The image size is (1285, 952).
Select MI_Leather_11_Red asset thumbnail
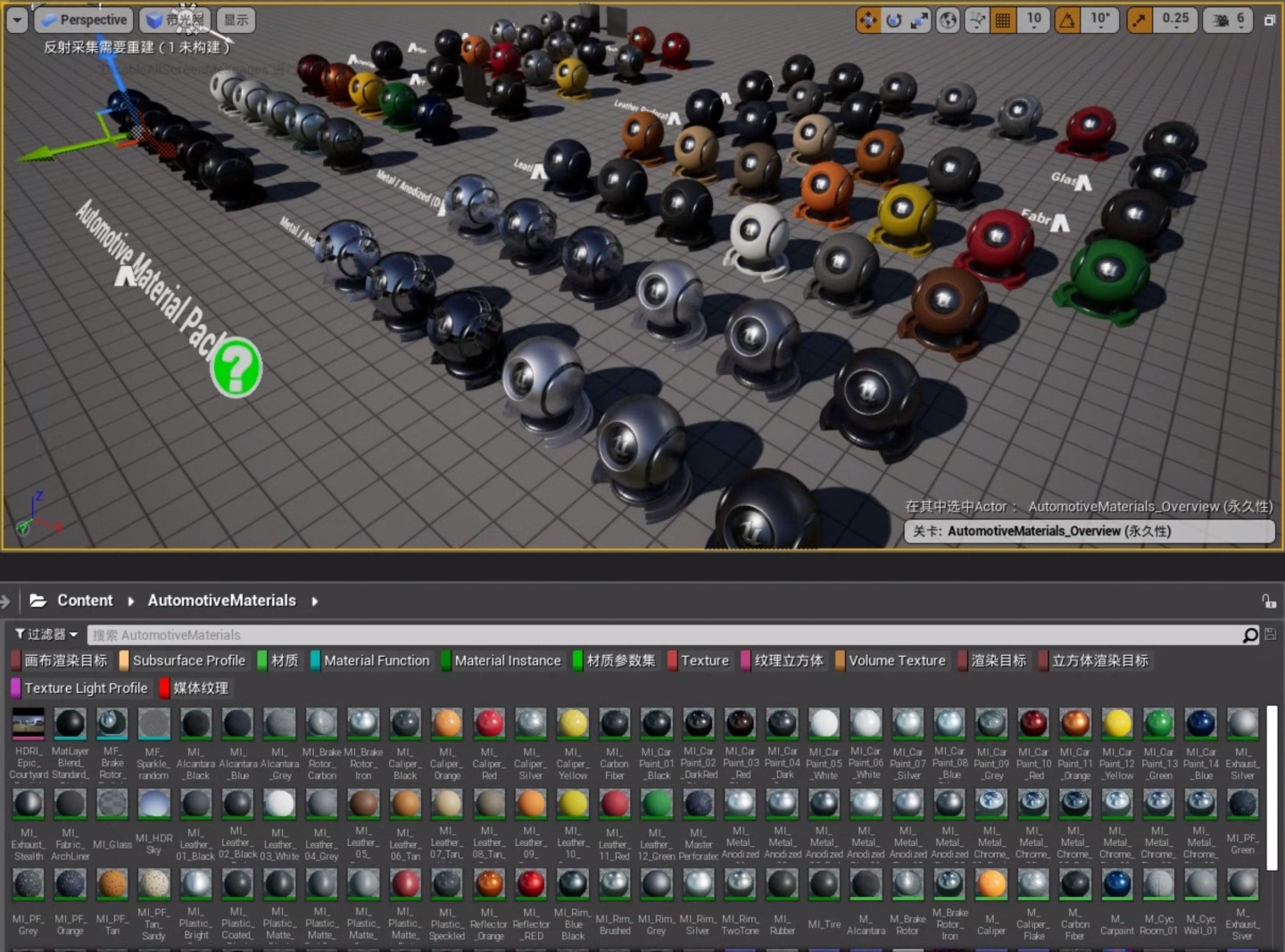(615, 804)
